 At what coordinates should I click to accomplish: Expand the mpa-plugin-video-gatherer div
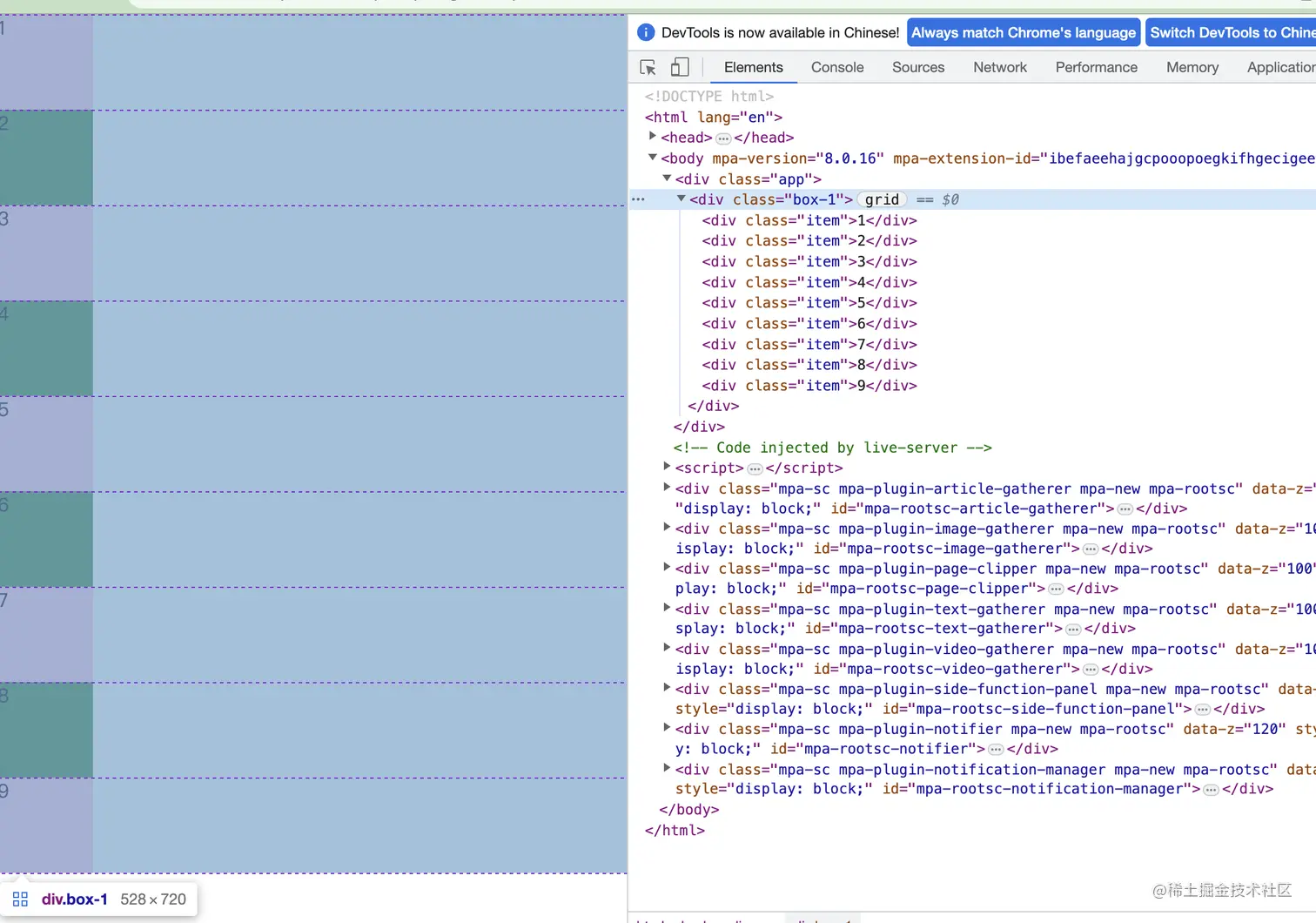point(667,648)
